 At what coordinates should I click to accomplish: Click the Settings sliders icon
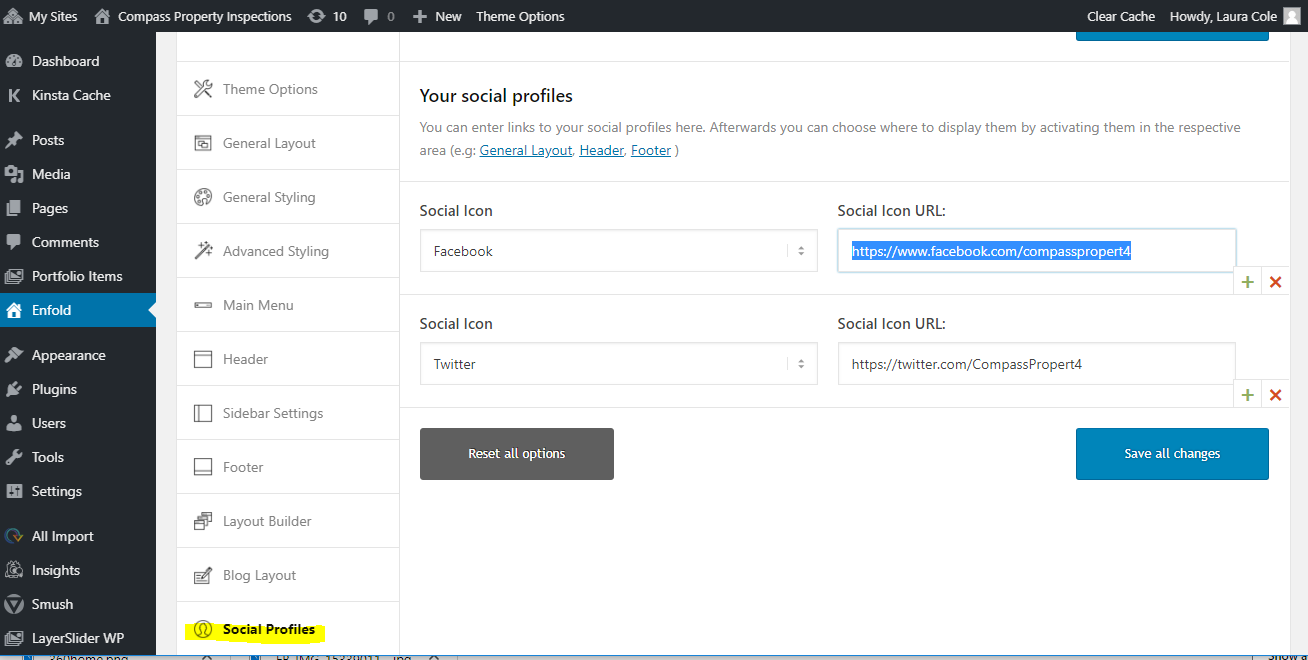point(14,491)
